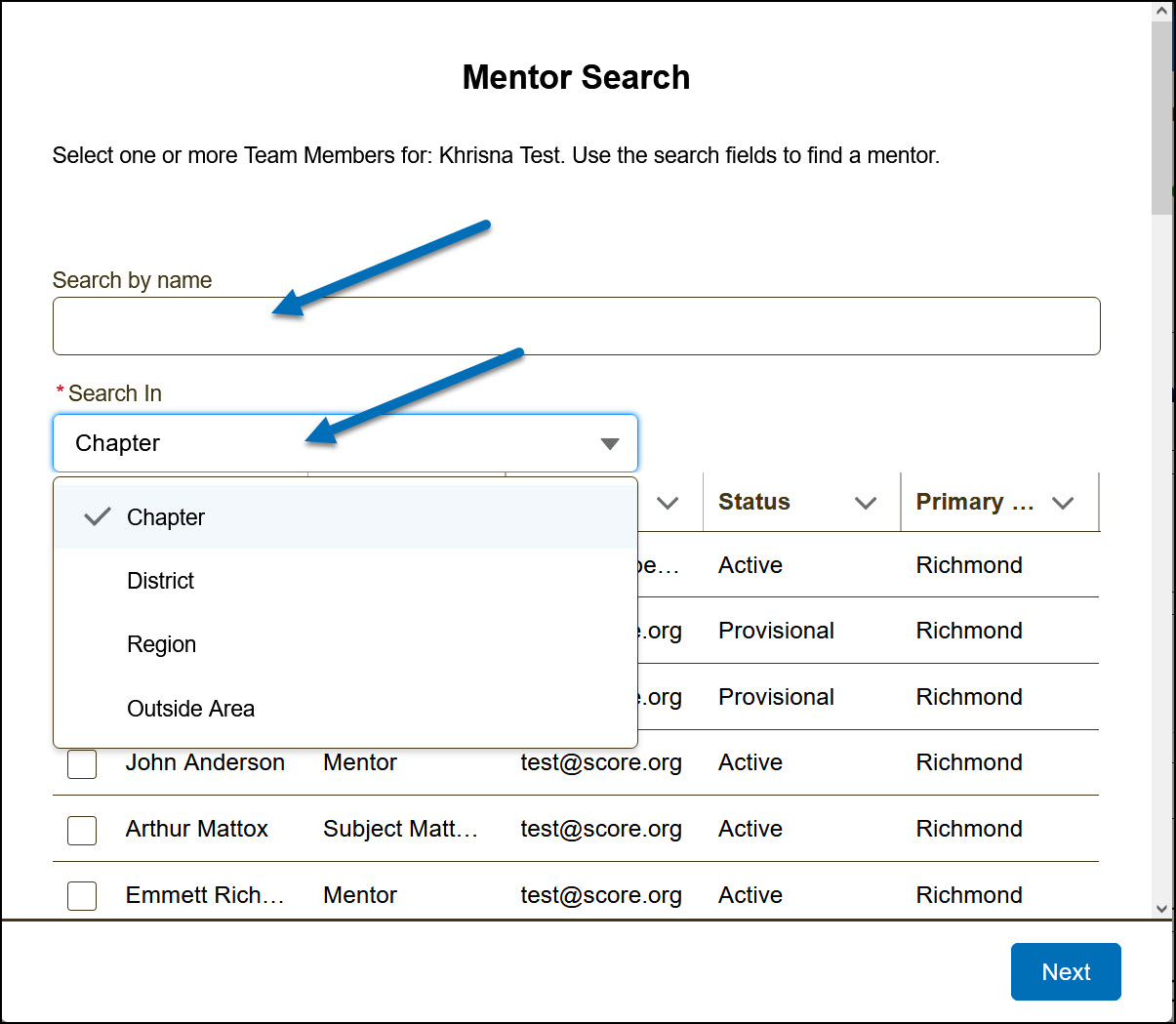Image resolution: width=1176 pixels, height=1024 pixels.
Task: Pick Outside Area from the list
Action: coord(191,709)
